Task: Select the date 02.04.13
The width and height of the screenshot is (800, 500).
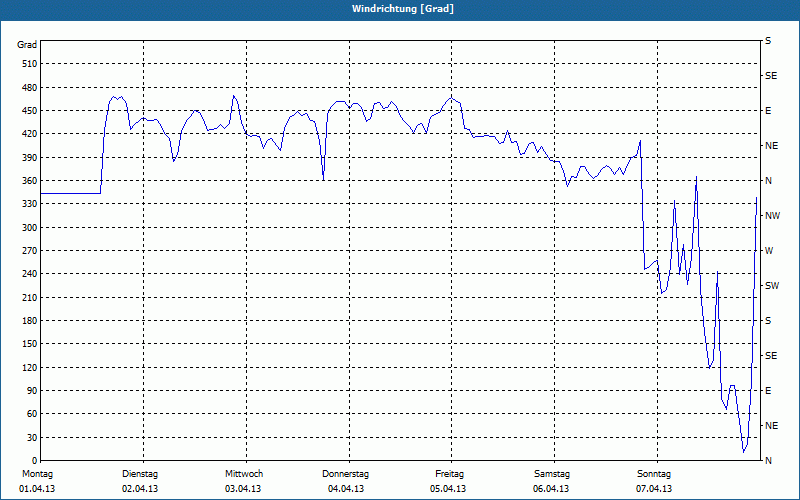Action: coord(140,489)
